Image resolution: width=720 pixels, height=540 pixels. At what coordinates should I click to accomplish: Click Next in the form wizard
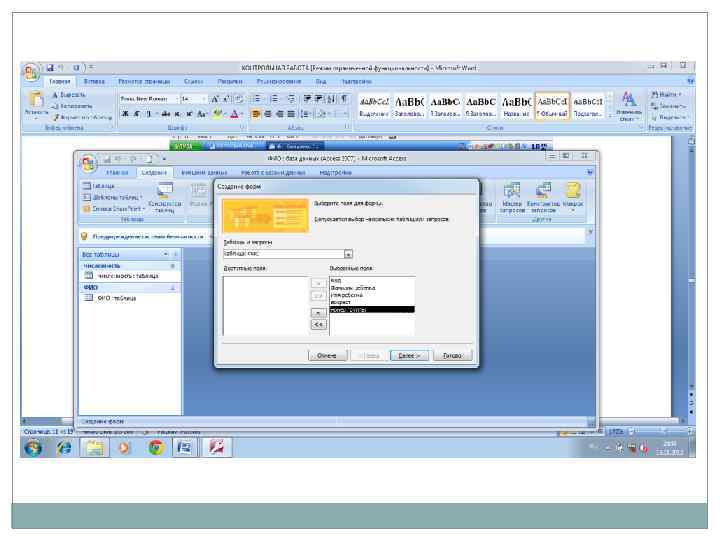click(x=409, y=355)
